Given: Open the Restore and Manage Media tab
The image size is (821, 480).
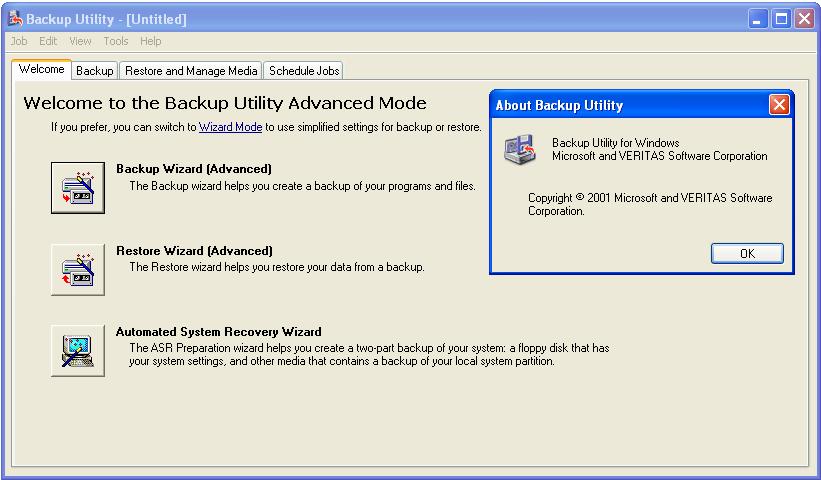Looking at the screenshot, I should click(191, 71).
